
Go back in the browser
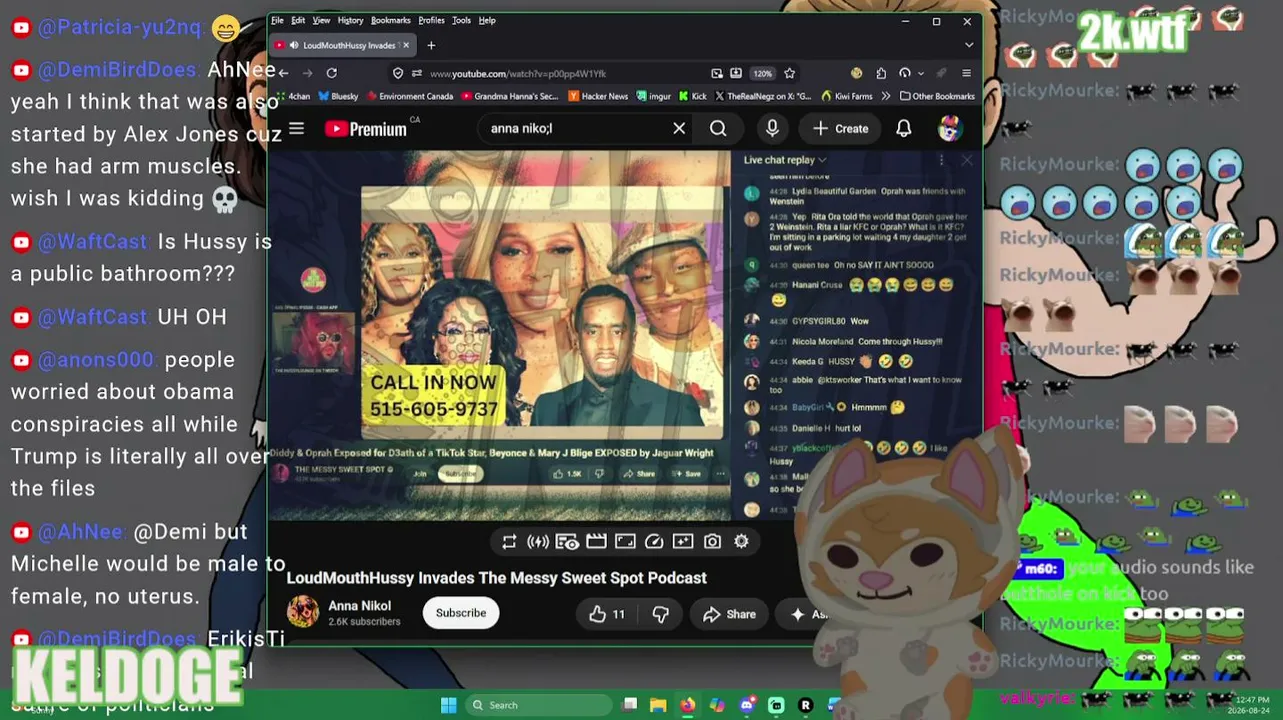(283, 73)
